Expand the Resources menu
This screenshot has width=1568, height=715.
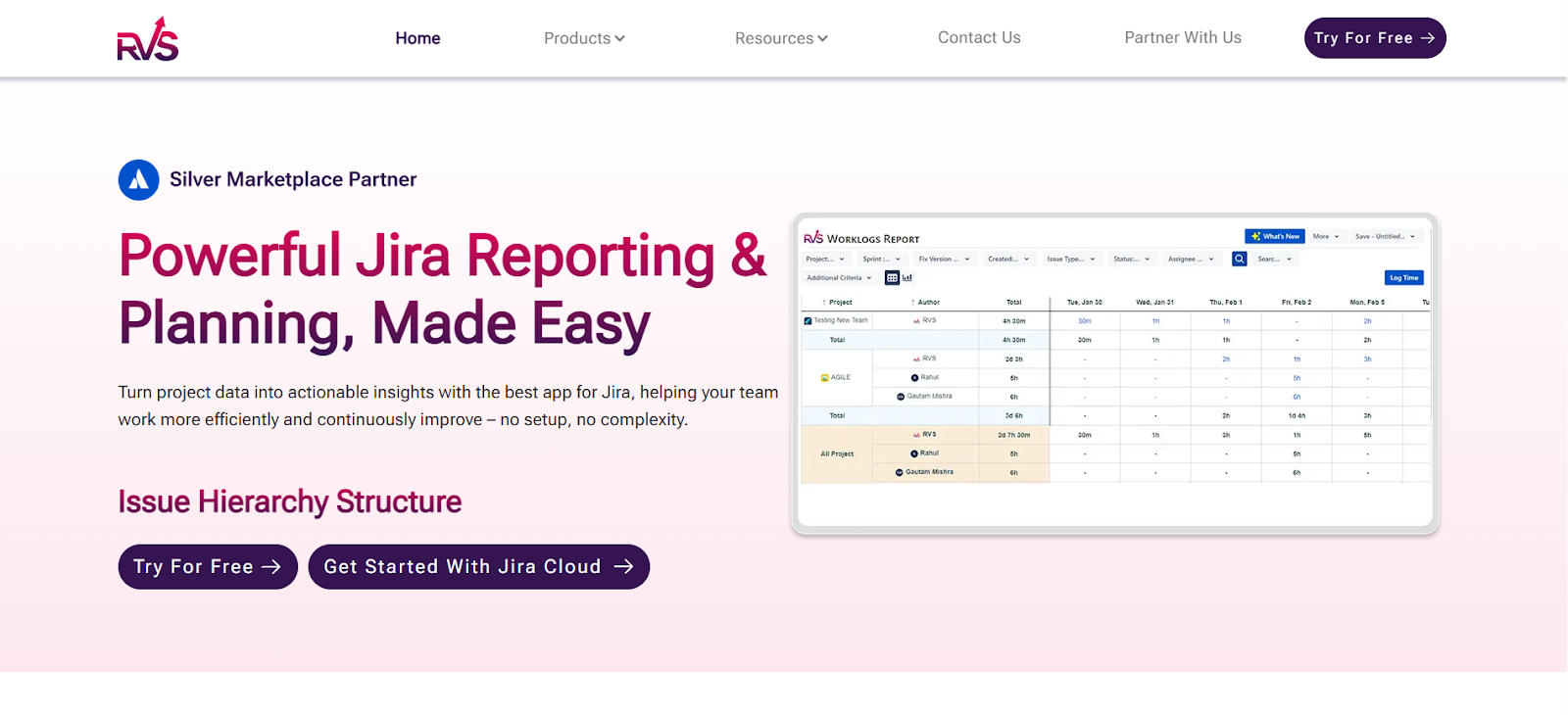pyautogui.click(x=781, y=38)
